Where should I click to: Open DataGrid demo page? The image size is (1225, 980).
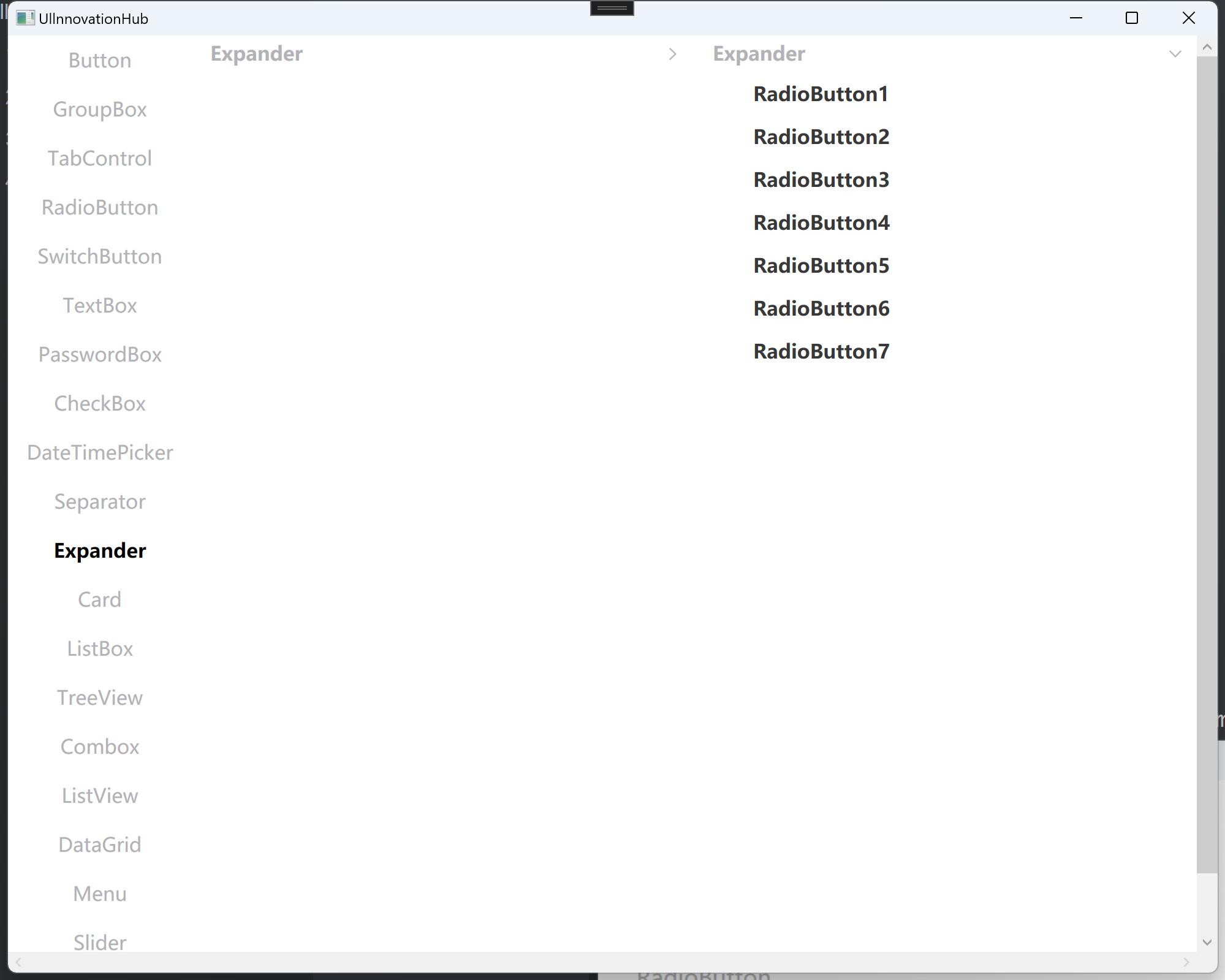[100, 845]
